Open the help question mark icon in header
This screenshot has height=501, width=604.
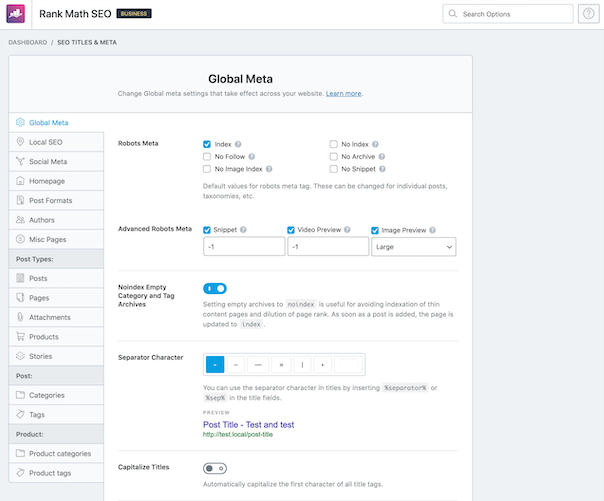pyautogui.click(x=589, y=14)
